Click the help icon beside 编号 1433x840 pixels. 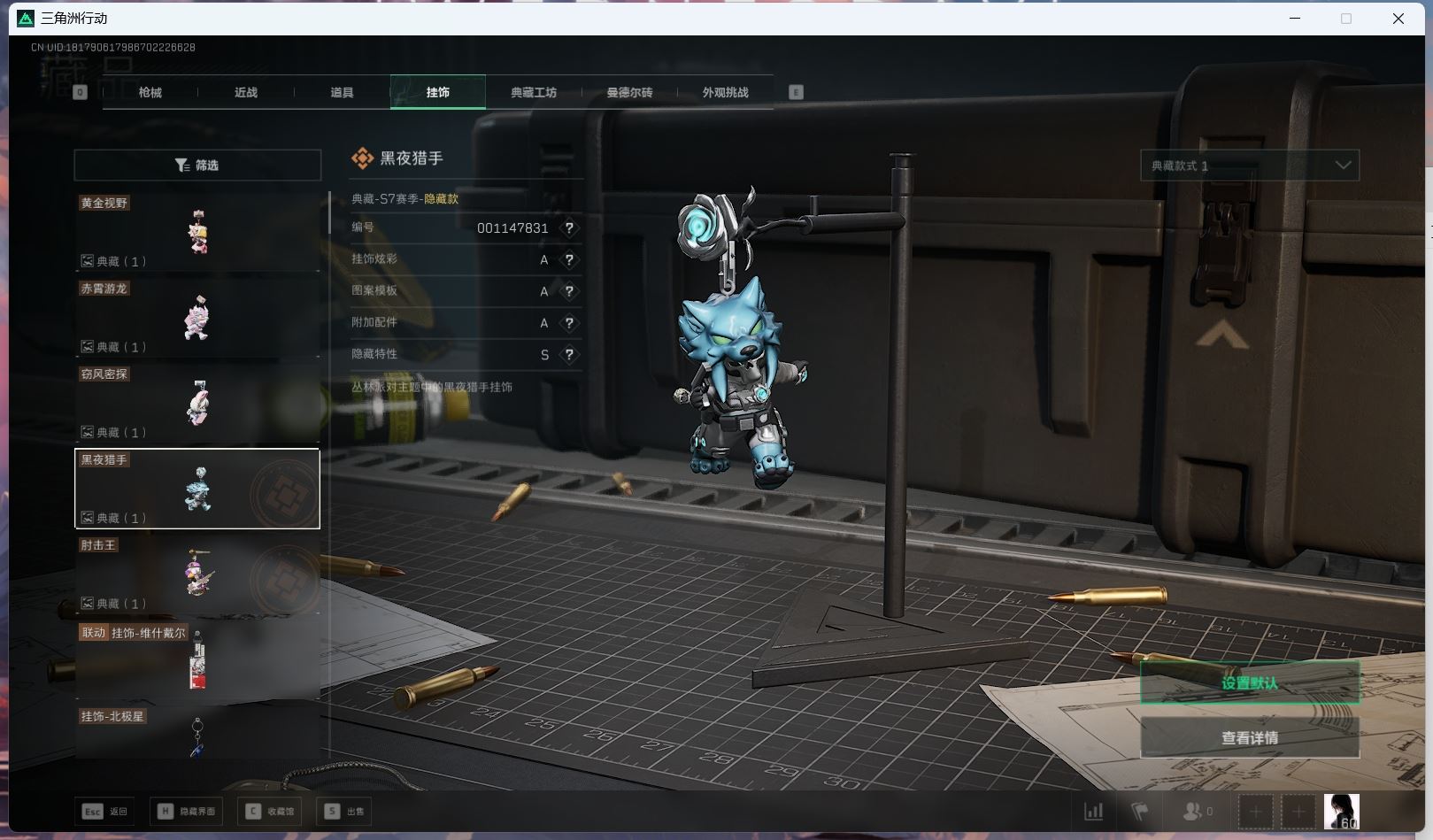pyautogui.click(x=569, y=228)
